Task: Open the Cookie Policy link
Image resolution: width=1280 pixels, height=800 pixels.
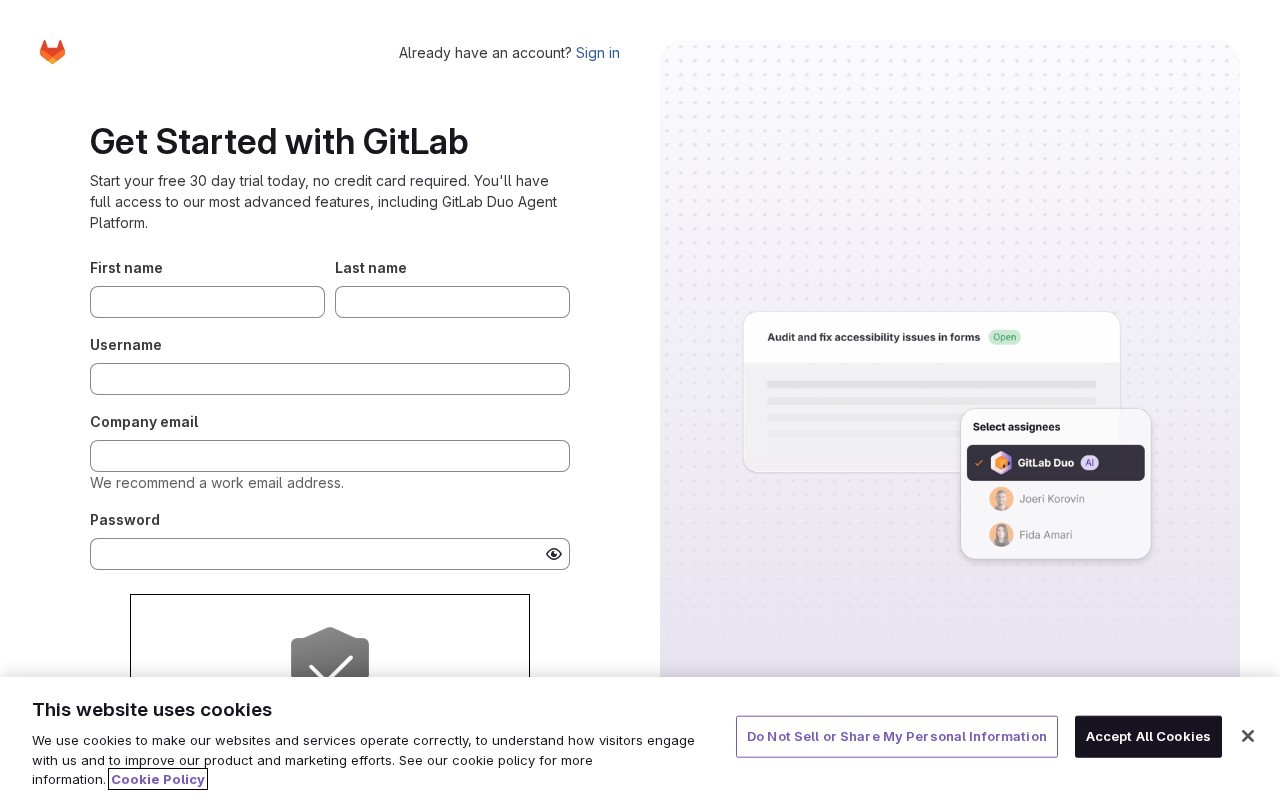Action: click(158, 779)
